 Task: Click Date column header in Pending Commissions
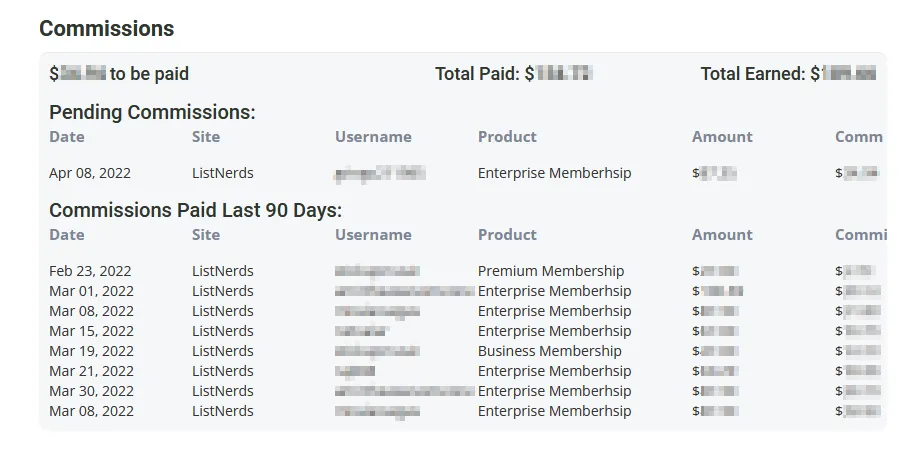click(x=67, y=136)
